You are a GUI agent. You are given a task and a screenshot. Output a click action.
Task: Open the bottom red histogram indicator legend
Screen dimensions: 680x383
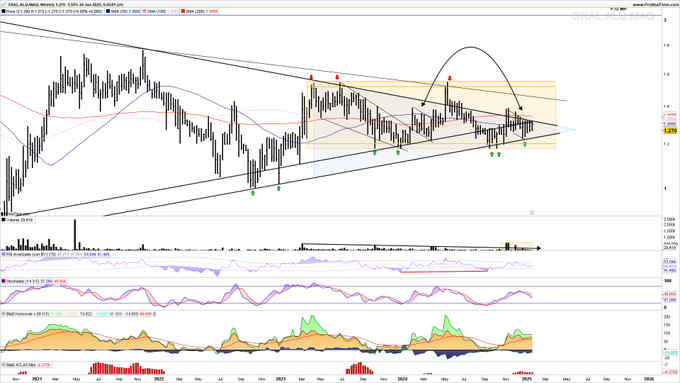(x=27, y=365)
